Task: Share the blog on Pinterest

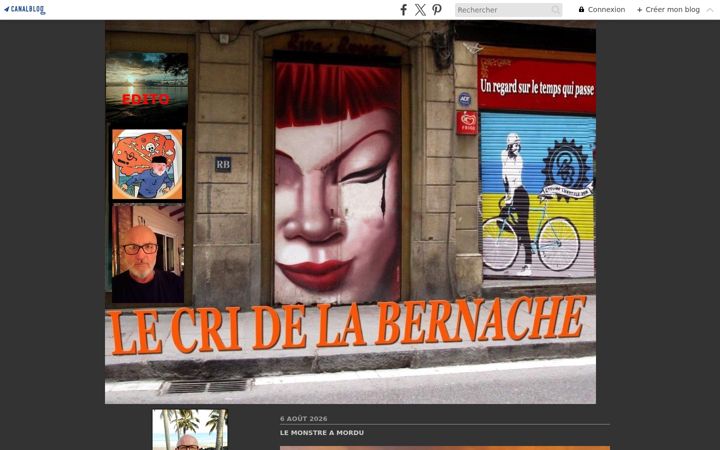Action: pos(437,10)
